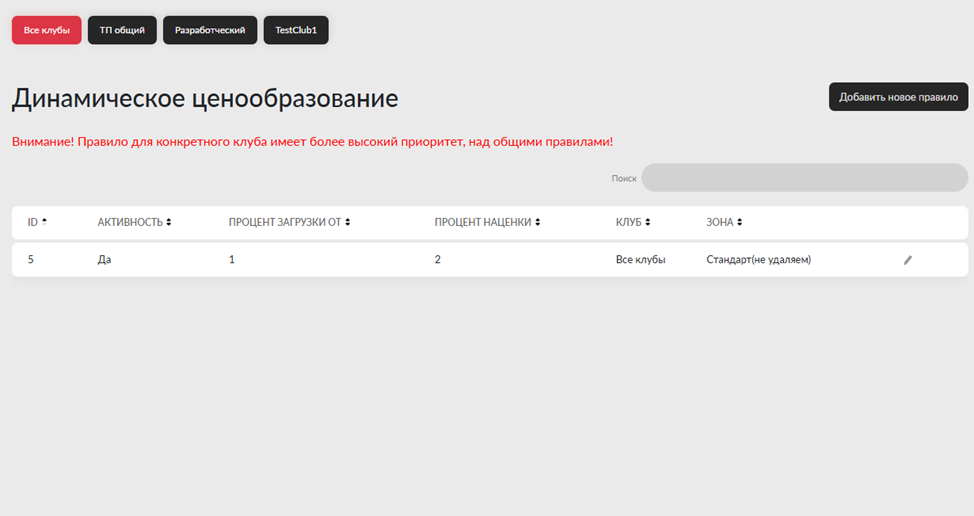The image size is (974, 516).
Task: Choose the TestClub1 club tab
Action: 296,30
